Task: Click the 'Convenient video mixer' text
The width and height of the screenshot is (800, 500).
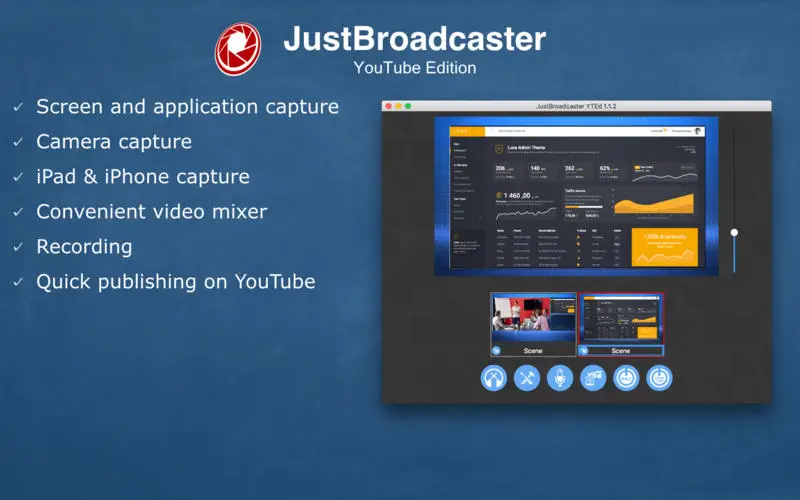Action: (x=152, y=212)
